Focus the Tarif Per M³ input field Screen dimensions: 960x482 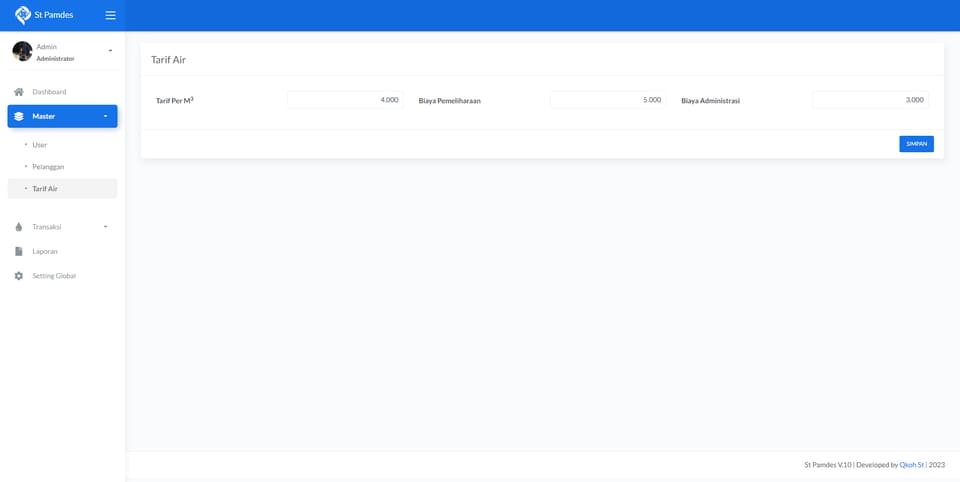(x=345, y=100)
